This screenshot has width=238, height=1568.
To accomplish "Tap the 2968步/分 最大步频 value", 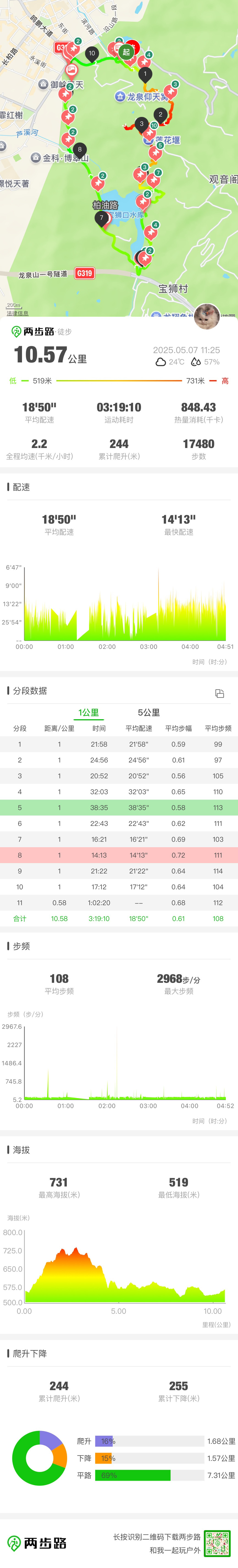I will point(178,979).
